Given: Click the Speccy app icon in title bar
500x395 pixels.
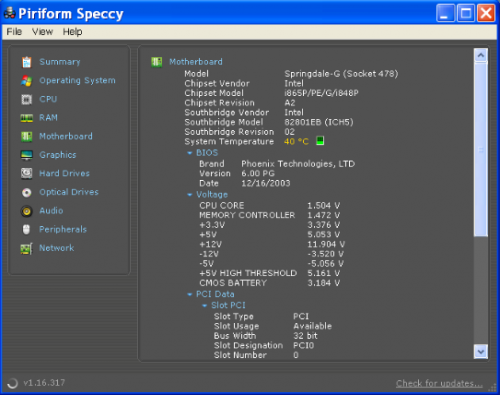Looking at the screenshot, I should (9, 13).
